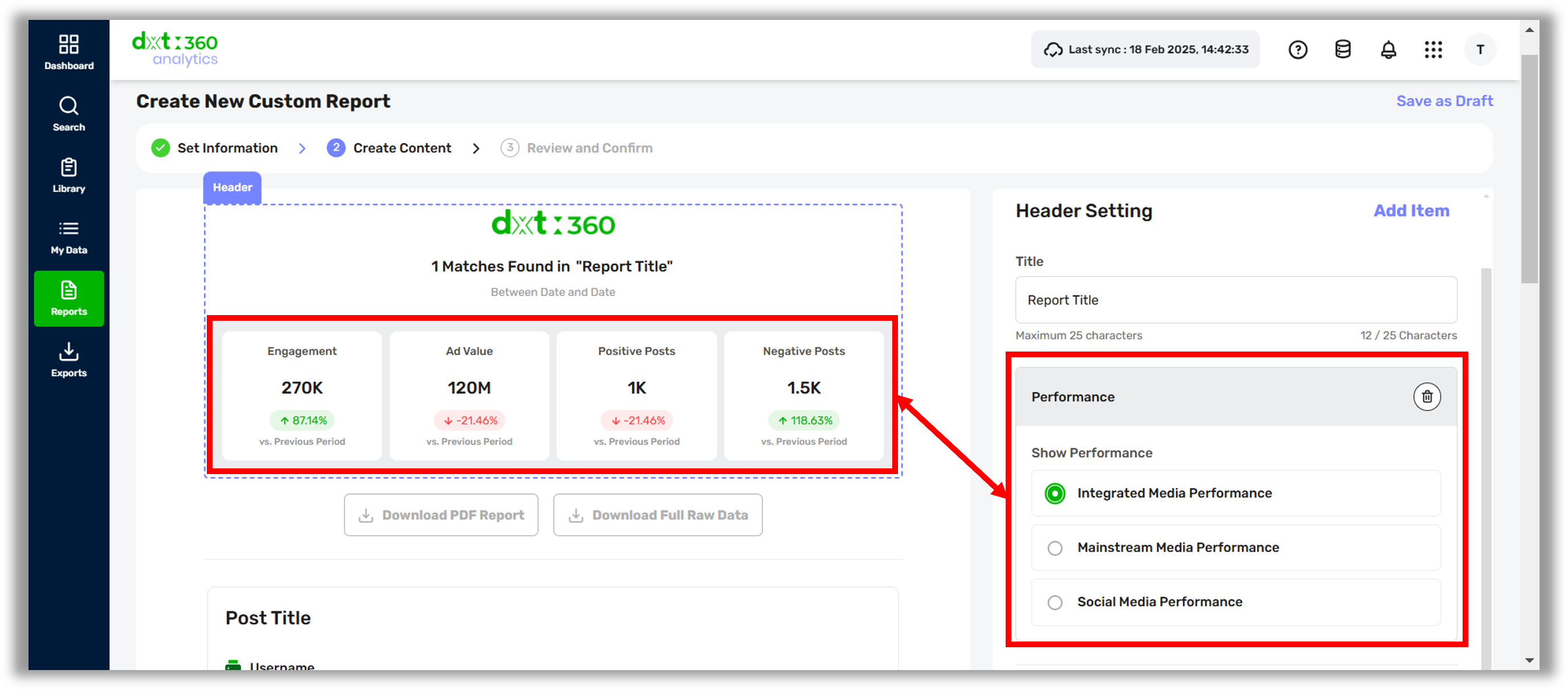The height and width of the screenshot is (690, 1568).
Task: Open the help question mark icon
Action: coord(1298,50)
